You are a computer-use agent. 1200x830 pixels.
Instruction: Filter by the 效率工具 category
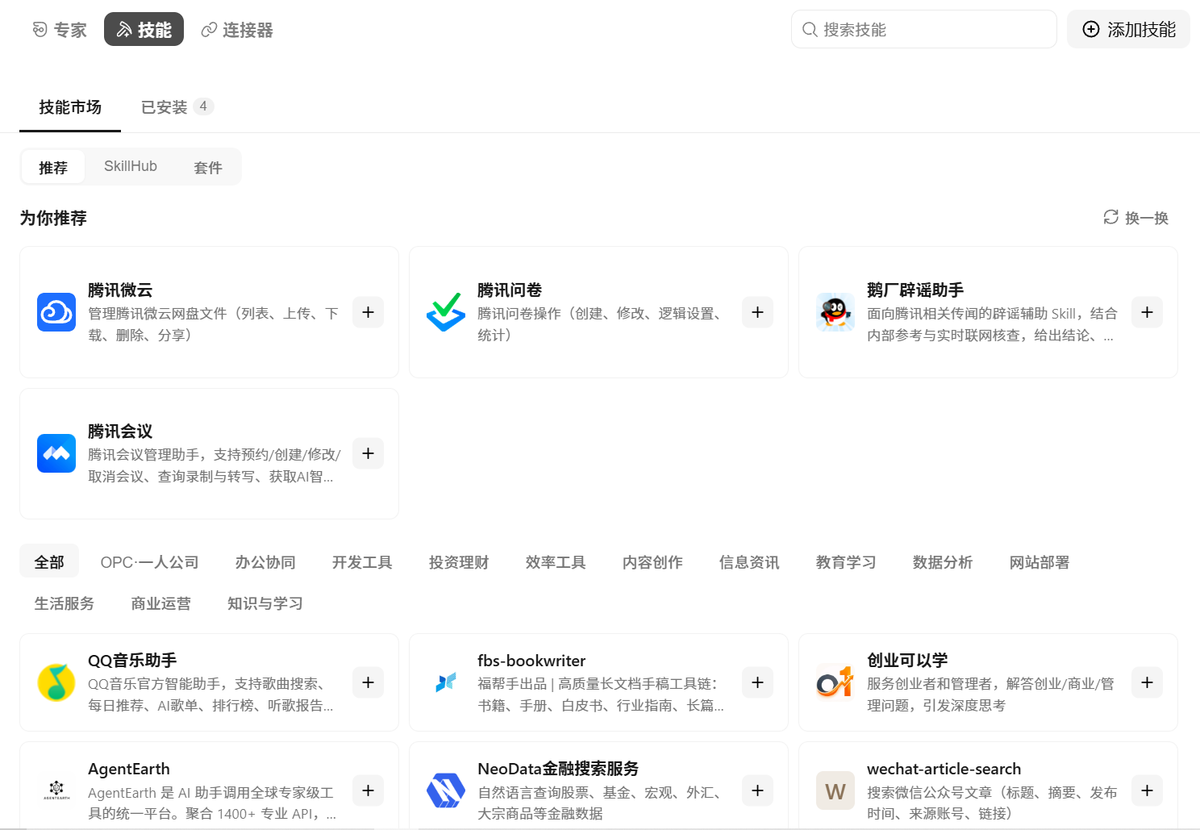click(556, 562)
